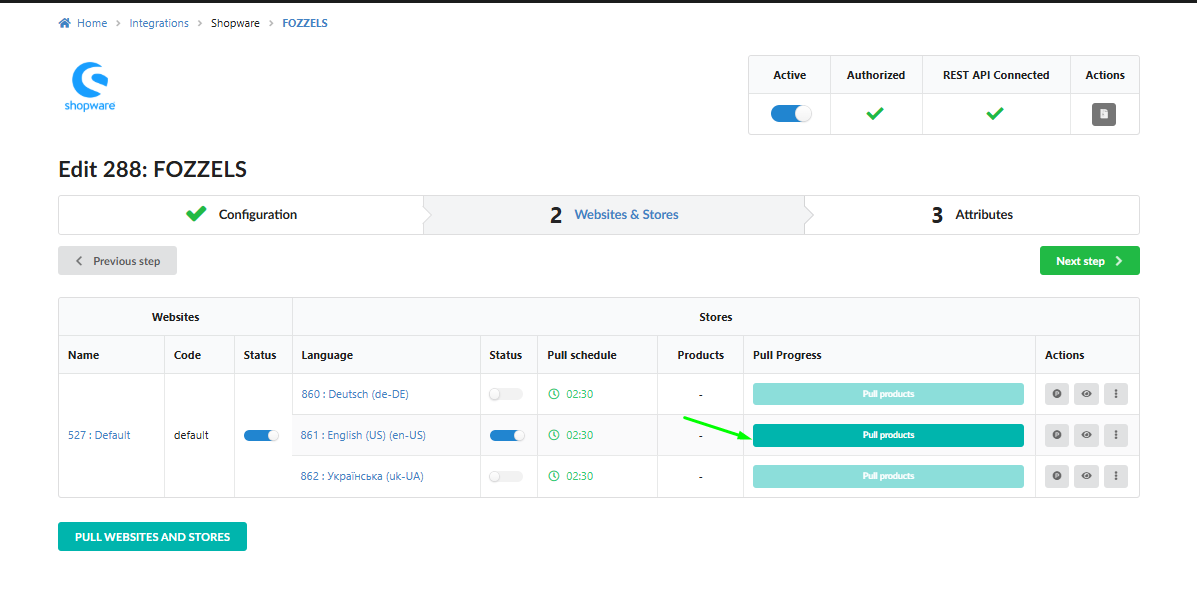
Task: Click the Home house icon in breadcrumb
Action: pos(64,23)
